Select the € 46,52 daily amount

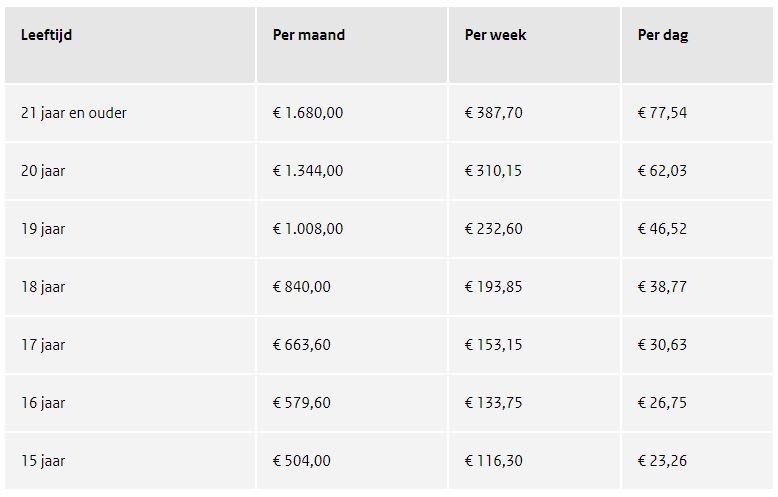[662, 229]
